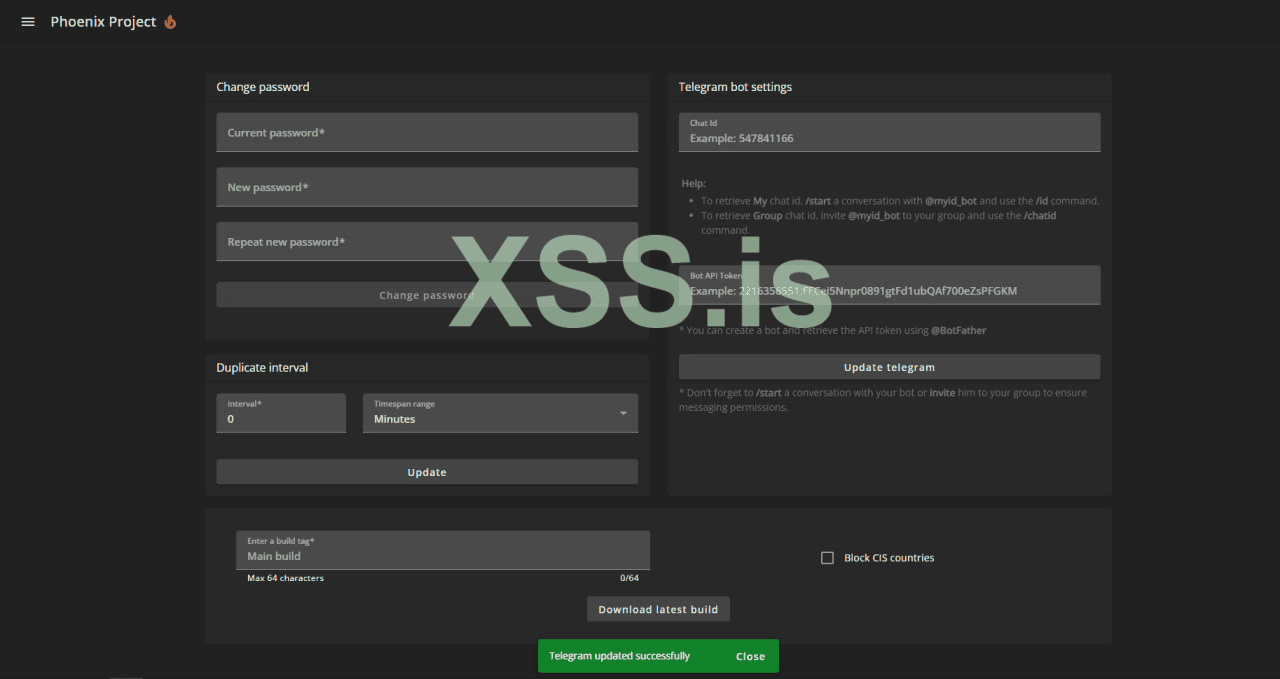Click the Update telegram button

coord(889,367)
